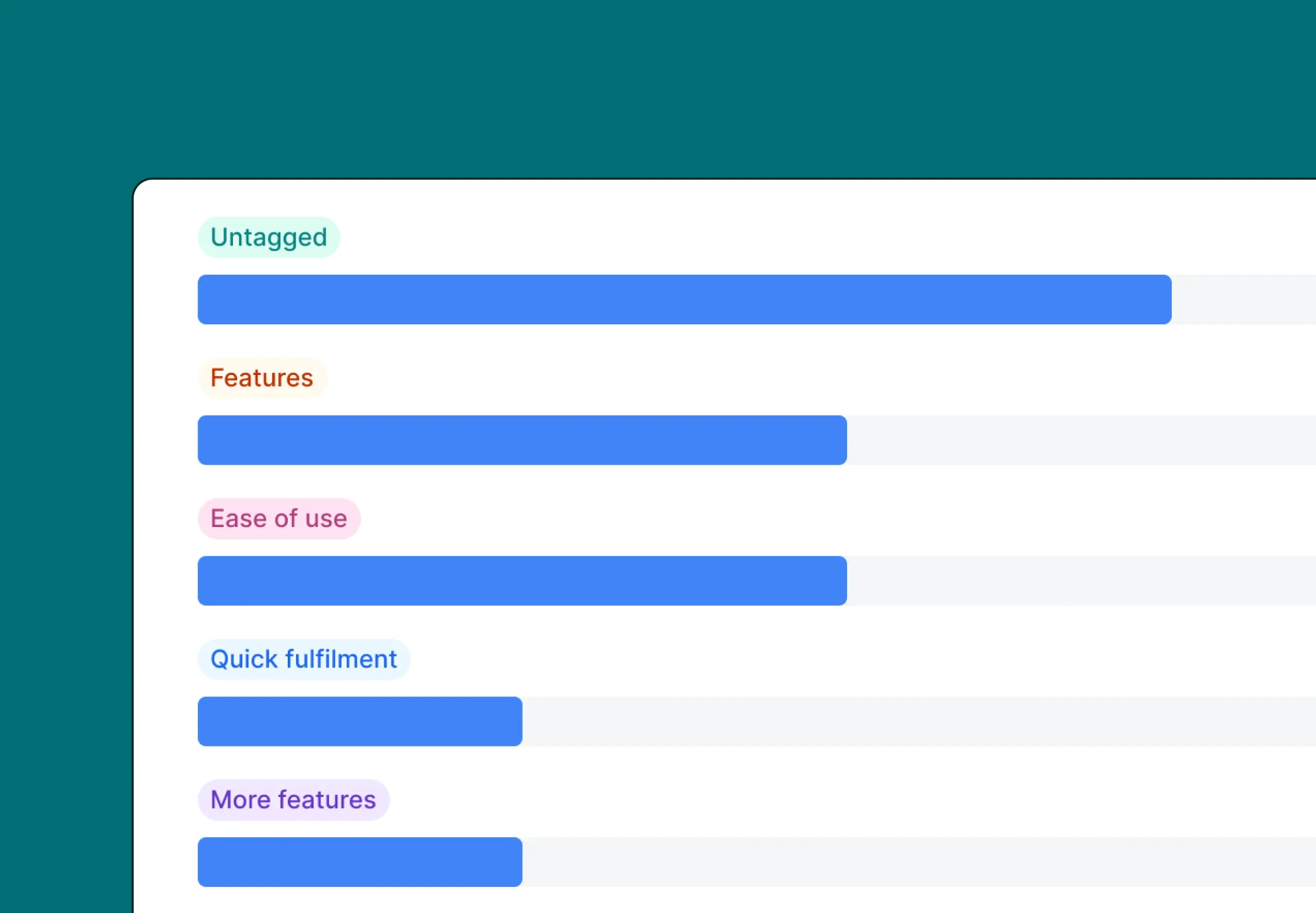This screenshot has width=1316, height=913.
Task: Click the blue Features progress bar
Action: (x=522, y=440)
